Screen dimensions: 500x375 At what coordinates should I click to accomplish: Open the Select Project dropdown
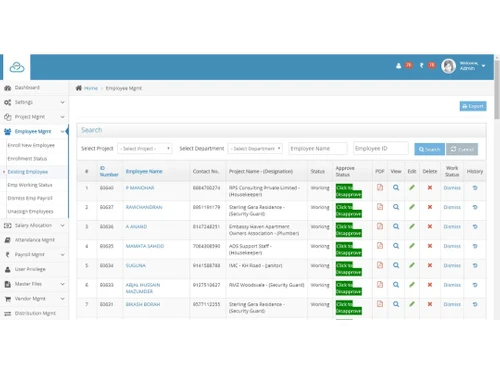[145, 148]
